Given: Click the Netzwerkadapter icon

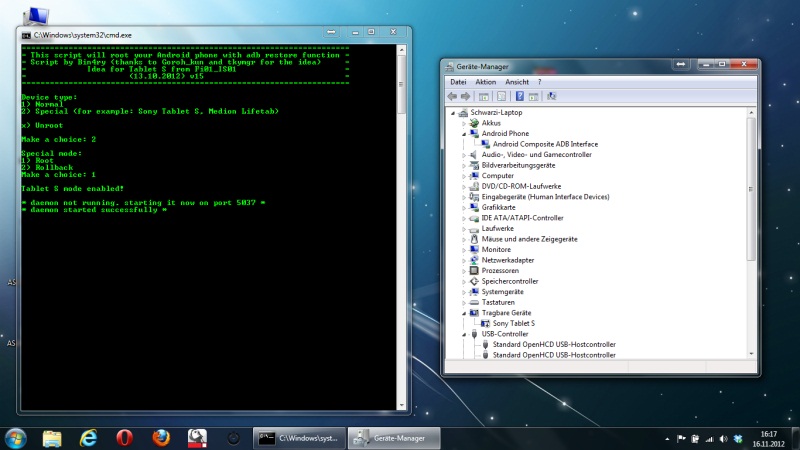Looking at the screenshot, I should (x=474, y=260).
